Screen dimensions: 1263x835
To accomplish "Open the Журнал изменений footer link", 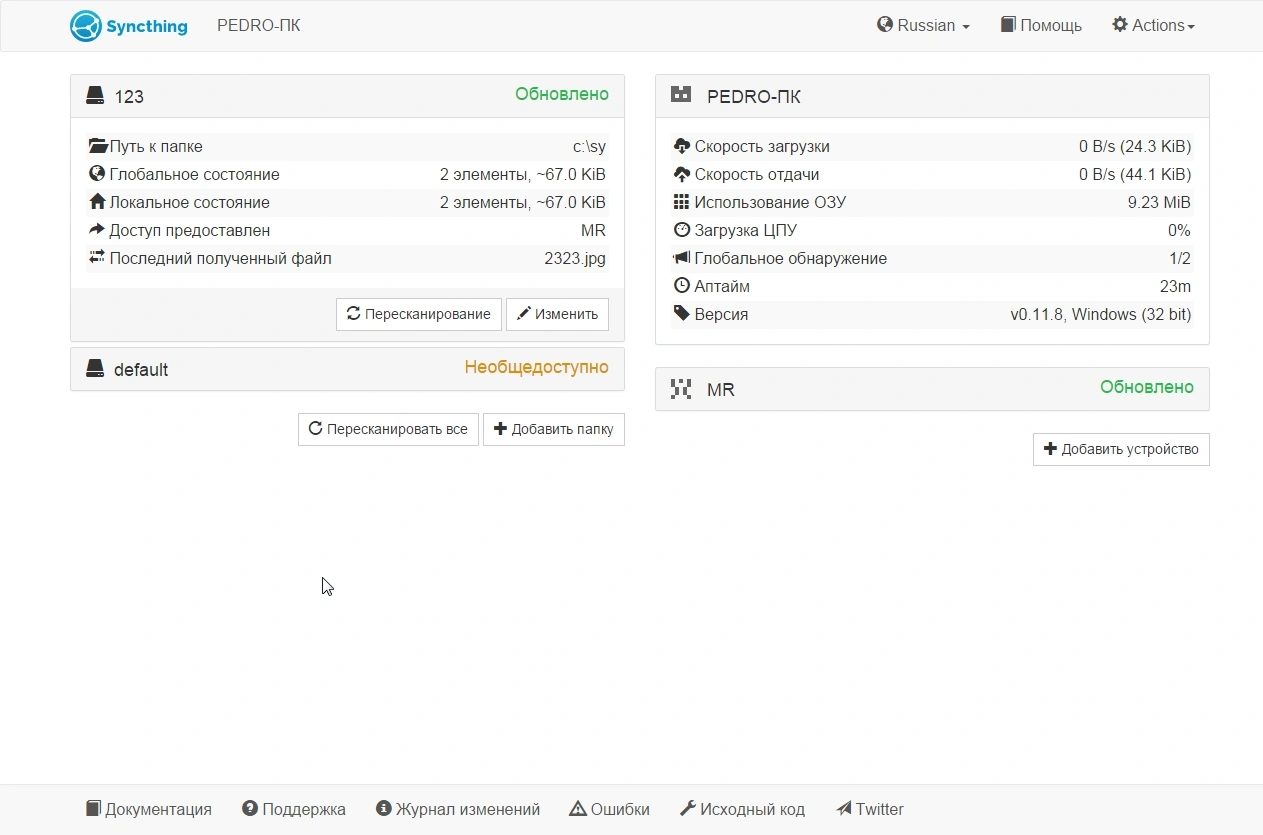I will click(458, 809).
